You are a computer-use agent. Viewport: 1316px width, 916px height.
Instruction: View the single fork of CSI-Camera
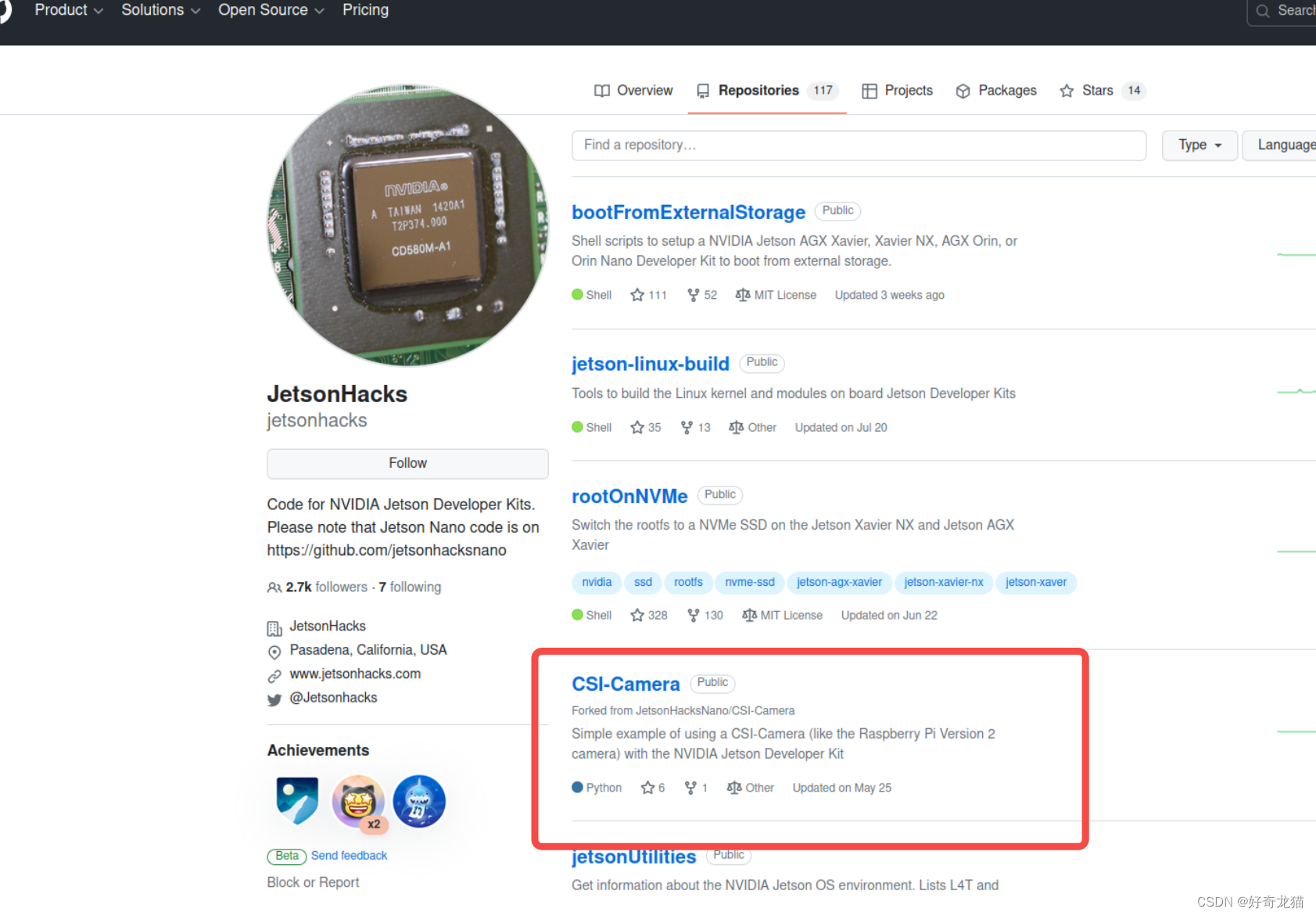click(695, 788)
